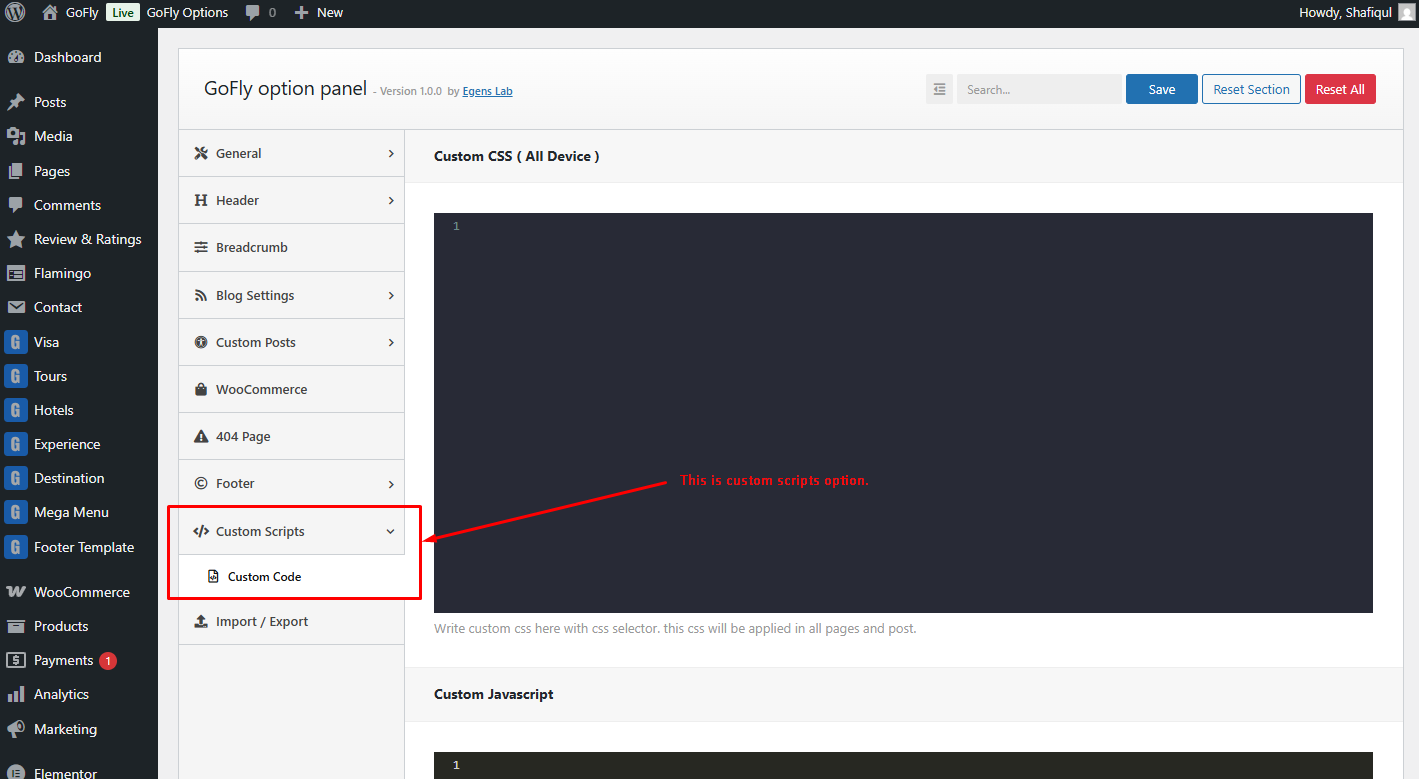Image resolution: width=1419 pixels, height=779 pixels.
Task: Click the Dashboard label in sidebar
Action: 68,57
